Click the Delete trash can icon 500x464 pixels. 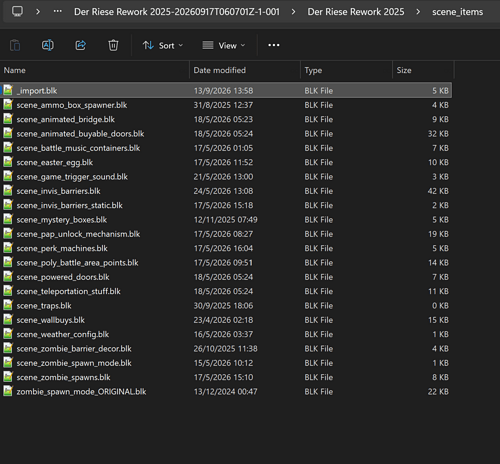coord(113,45)
